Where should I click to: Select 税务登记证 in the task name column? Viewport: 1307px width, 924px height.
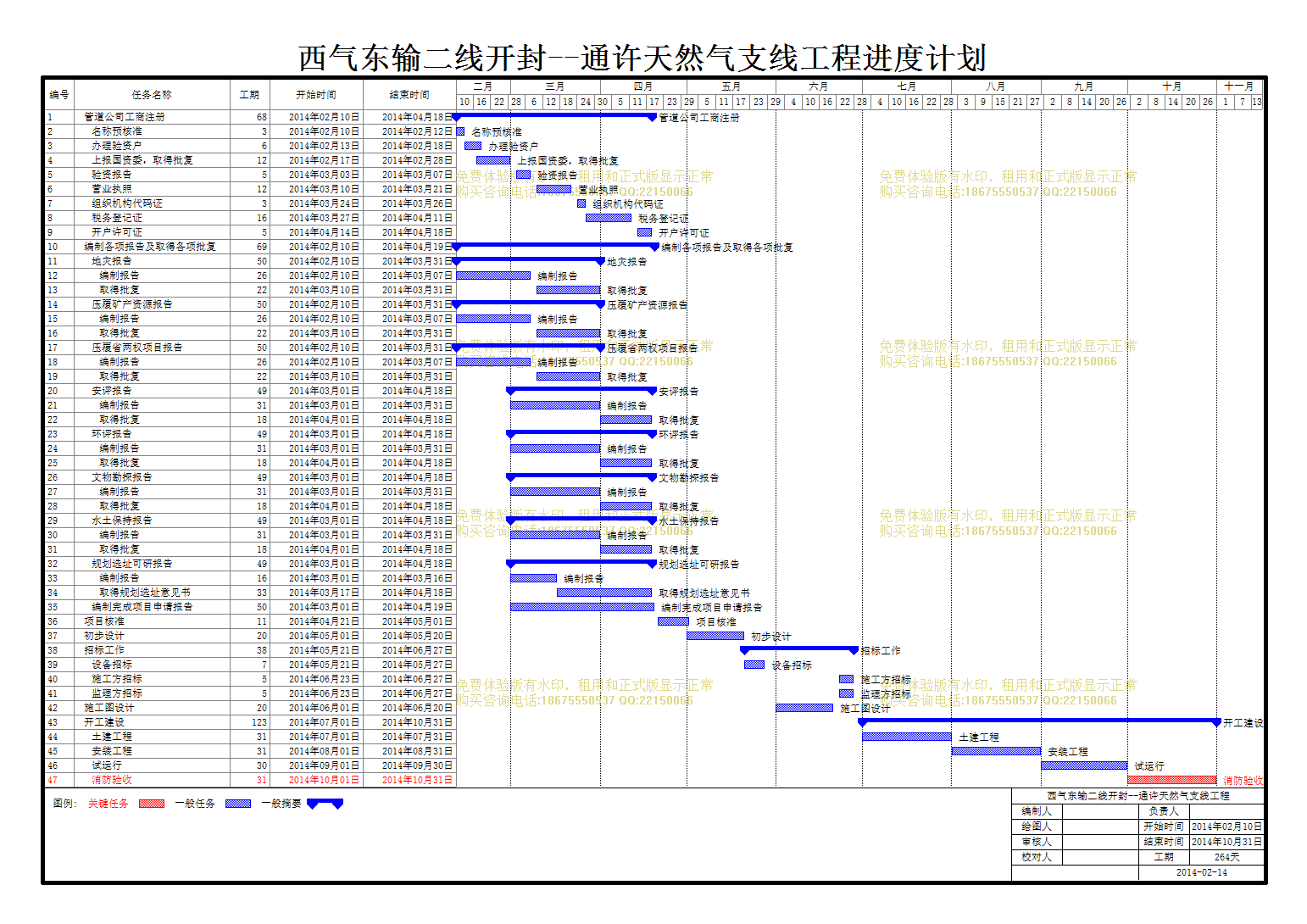117,218
